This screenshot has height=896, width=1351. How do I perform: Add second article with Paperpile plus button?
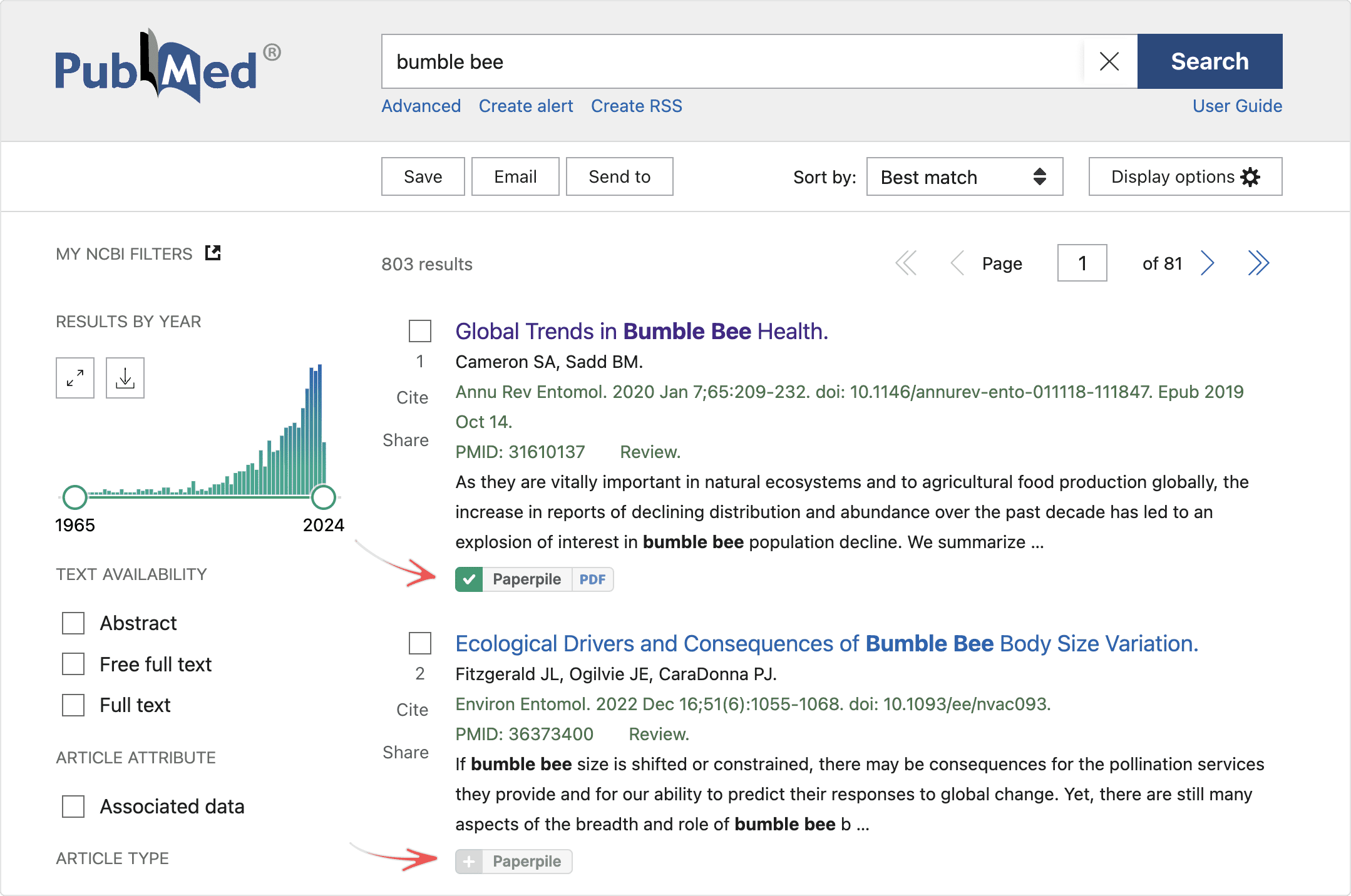[469, 862]
